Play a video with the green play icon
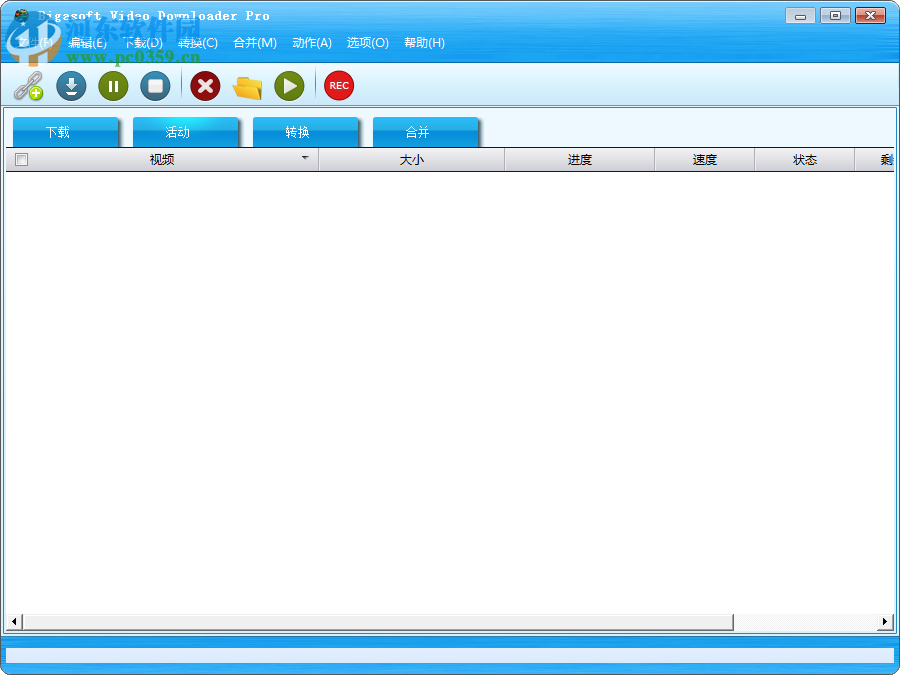 click(288, 86)
